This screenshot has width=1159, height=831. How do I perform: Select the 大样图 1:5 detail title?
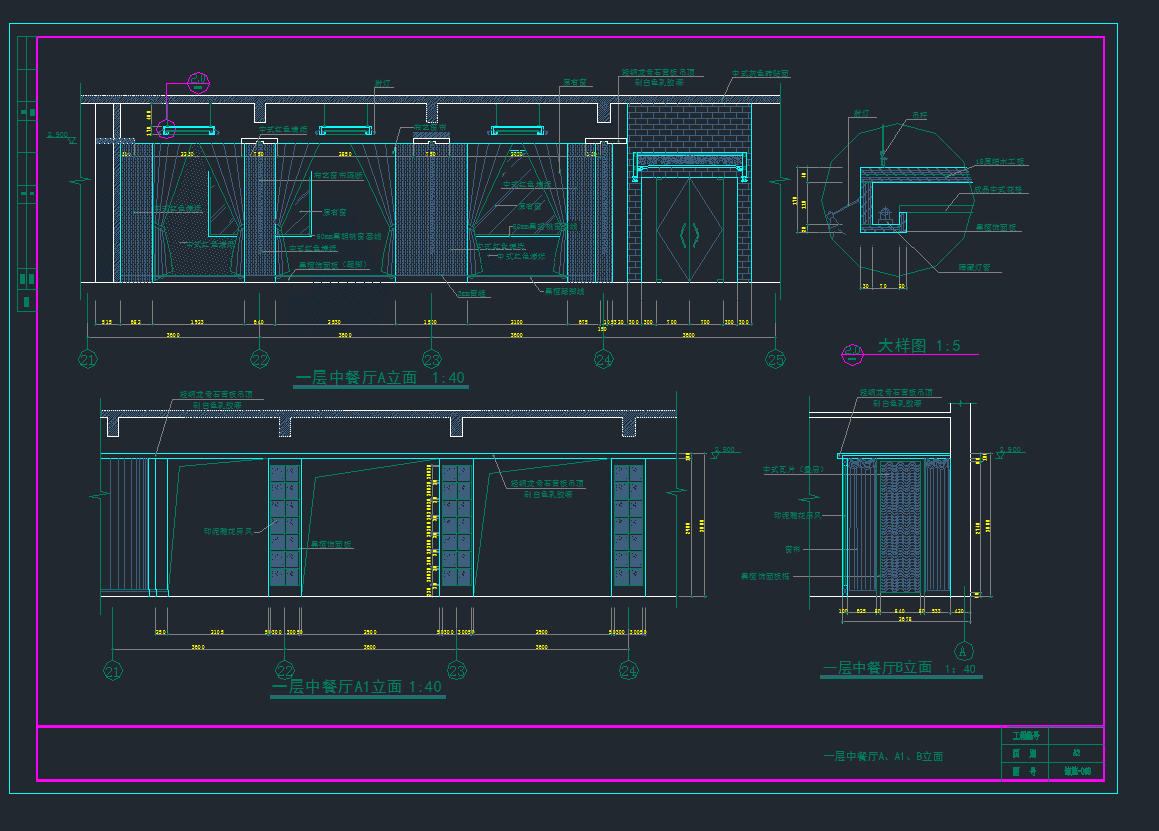(919, 346)
